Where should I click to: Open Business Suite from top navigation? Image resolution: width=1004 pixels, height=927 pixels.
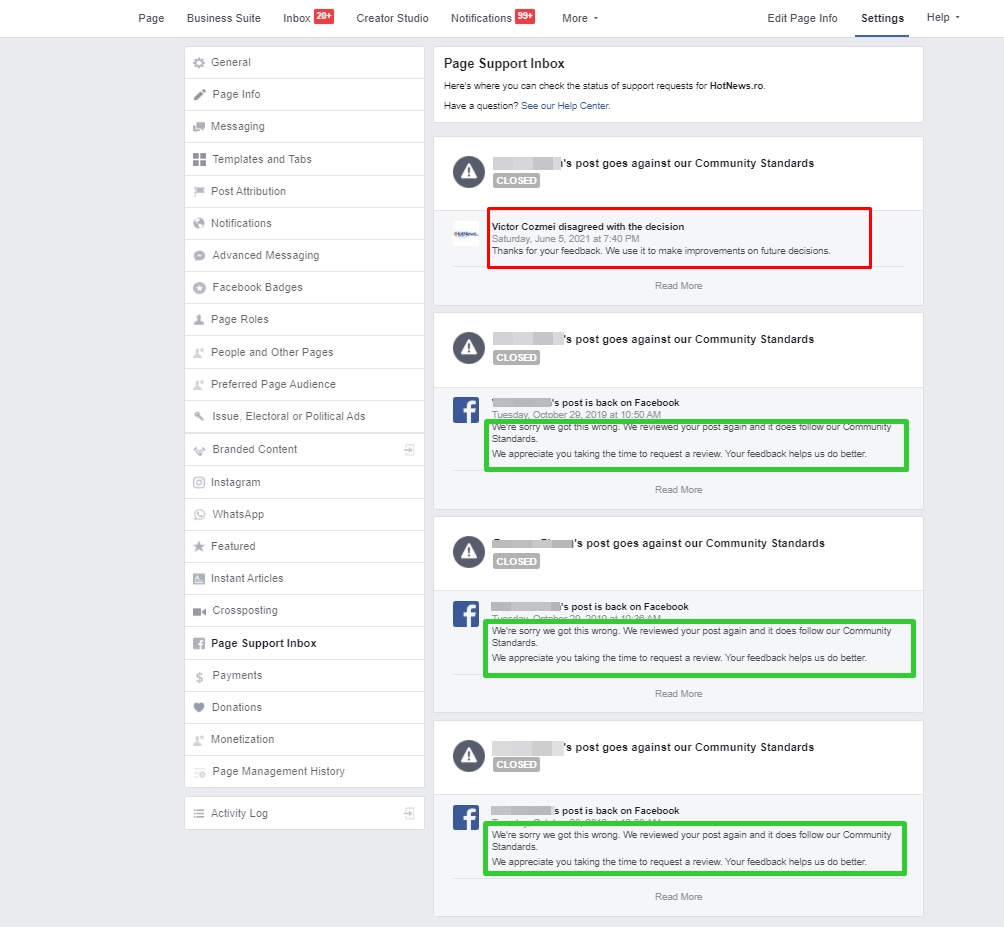224,18
